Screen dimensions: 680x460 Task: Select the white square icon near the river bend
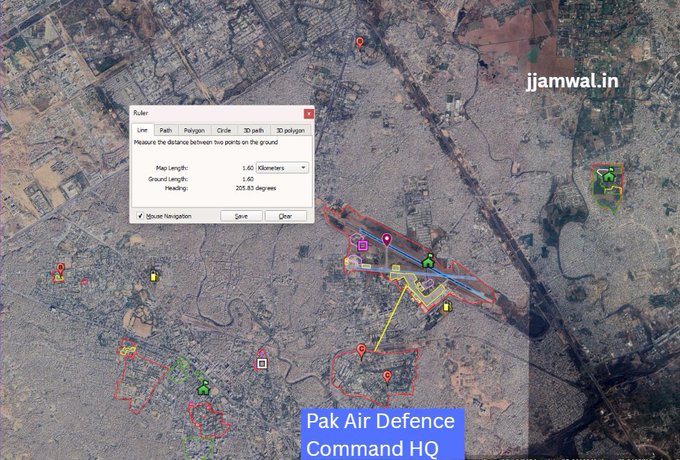coord(262,363)
